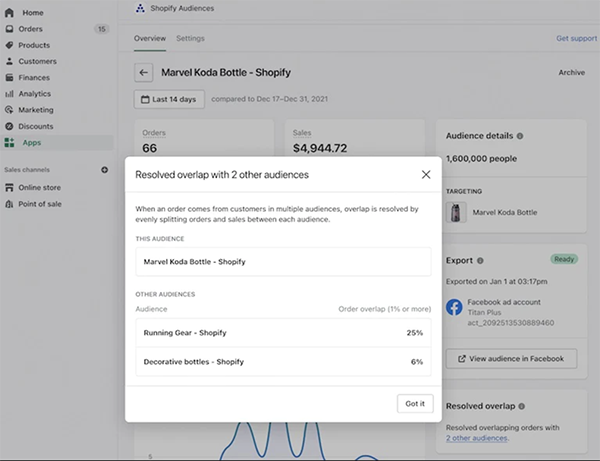600x461 pixels.
Task: Select the Decorative bottles - Shopify row
Action: (283, 362)
